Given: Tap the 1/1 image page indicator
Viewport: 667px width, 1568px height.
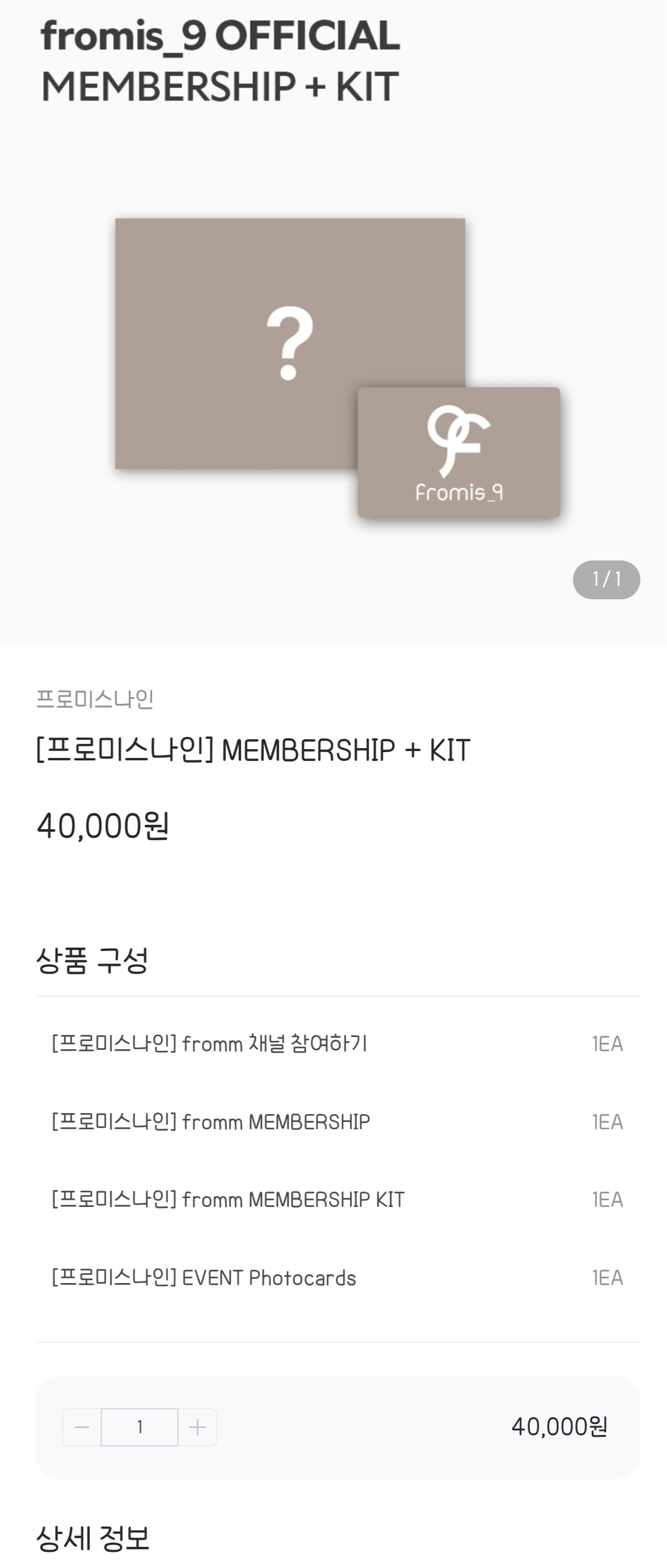Looking at the screenshot, I should [606, 579].
